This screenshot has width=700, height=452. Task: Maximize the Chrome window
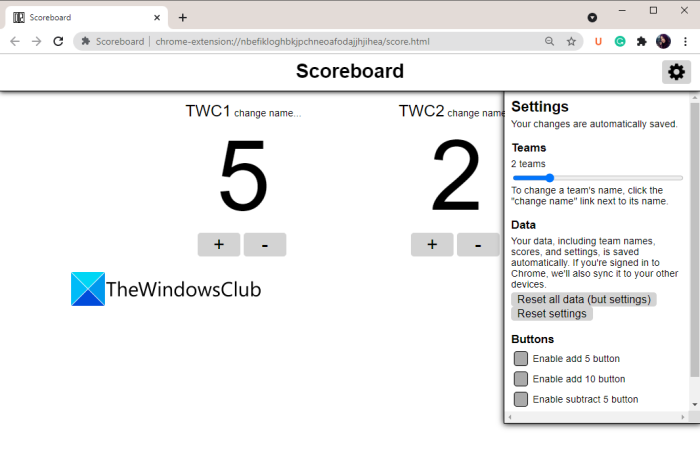tap(653, 10)
